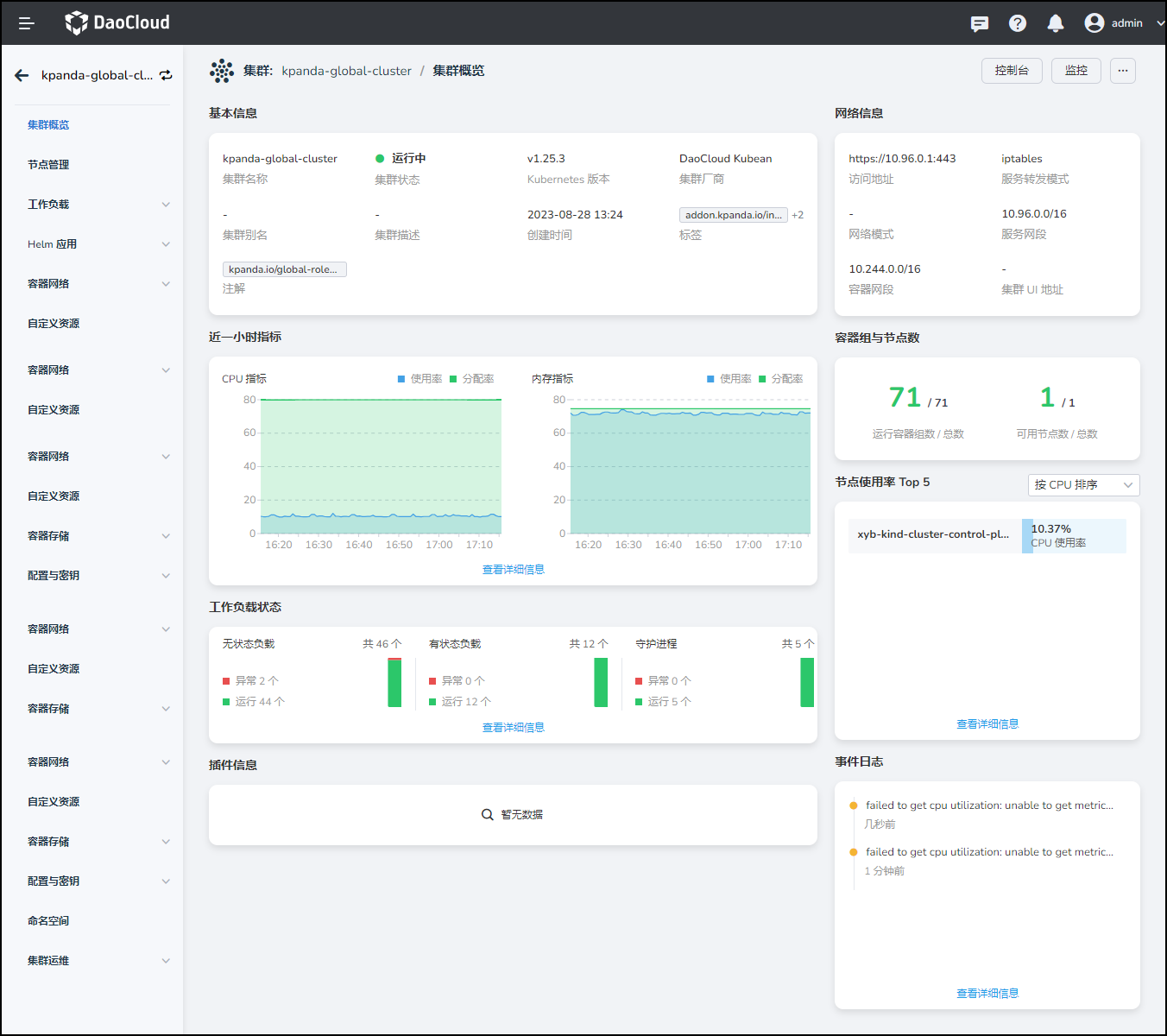Screen dimensions: 1167x1036
Task: Click the search icon beside 暂无数据
Action: click(x=488, y=815)
